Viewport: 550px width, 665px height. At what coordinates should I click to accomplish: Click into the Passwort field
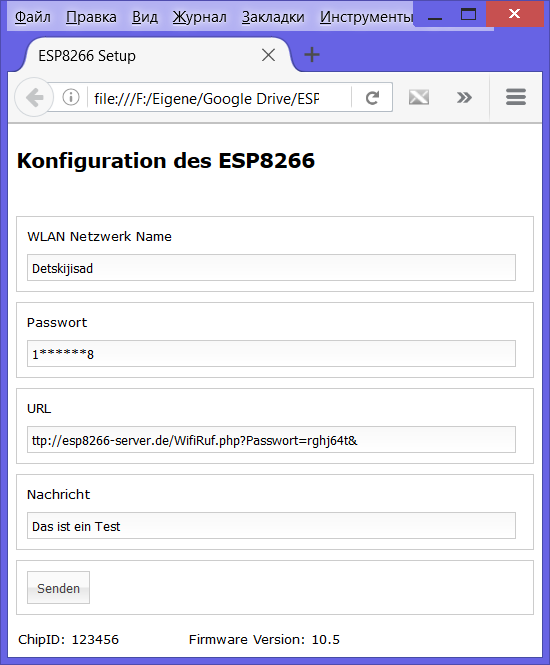pyautogui.click(x=271, y=354)
